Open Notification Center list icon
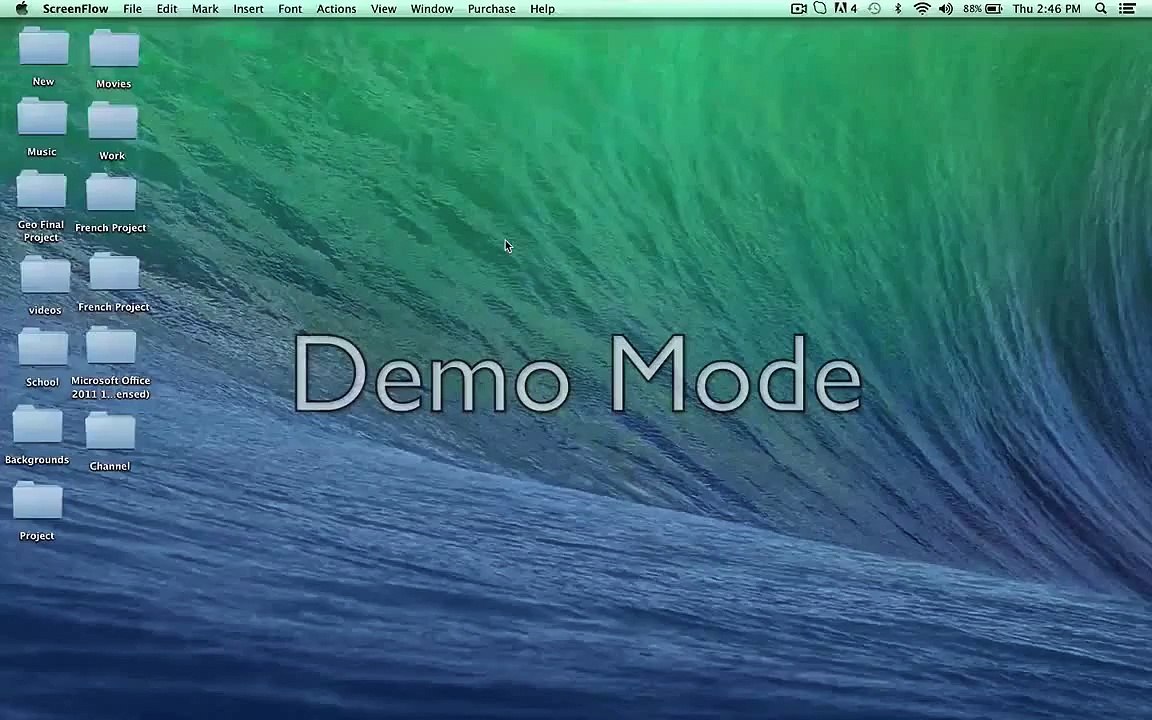 click(x=1127, y=9)
